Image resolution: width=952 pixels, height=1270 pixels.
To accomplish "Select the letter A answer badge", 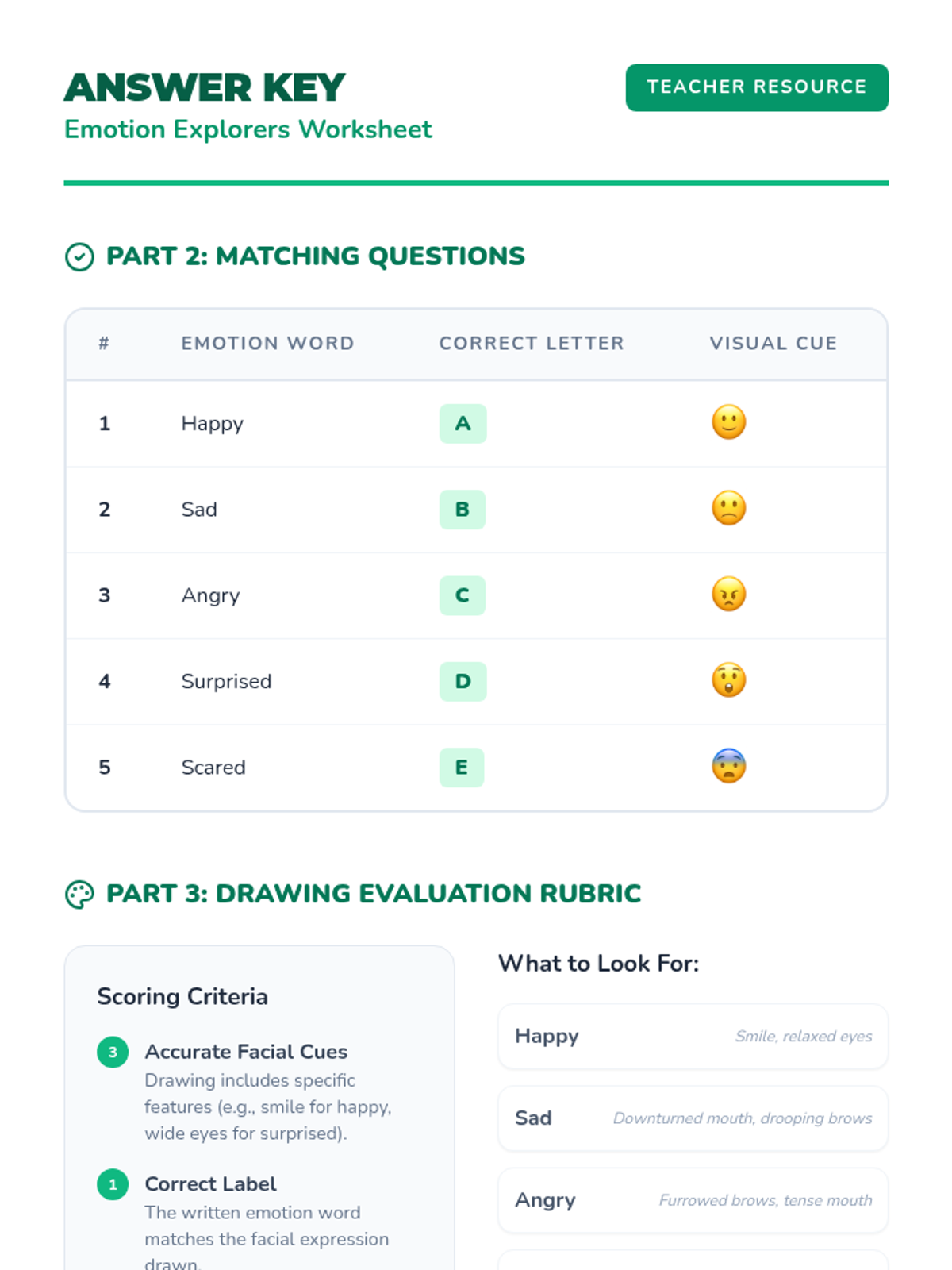I will pos(463,424).
